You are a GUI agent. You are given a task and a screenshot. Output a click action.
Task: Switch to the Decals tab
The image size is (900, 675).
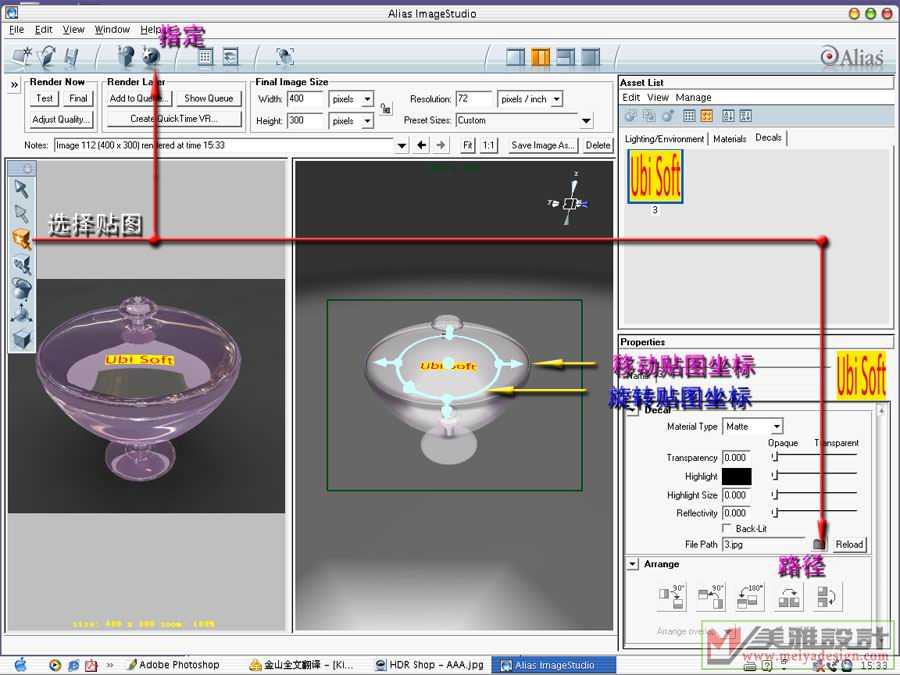pos(769,138)
